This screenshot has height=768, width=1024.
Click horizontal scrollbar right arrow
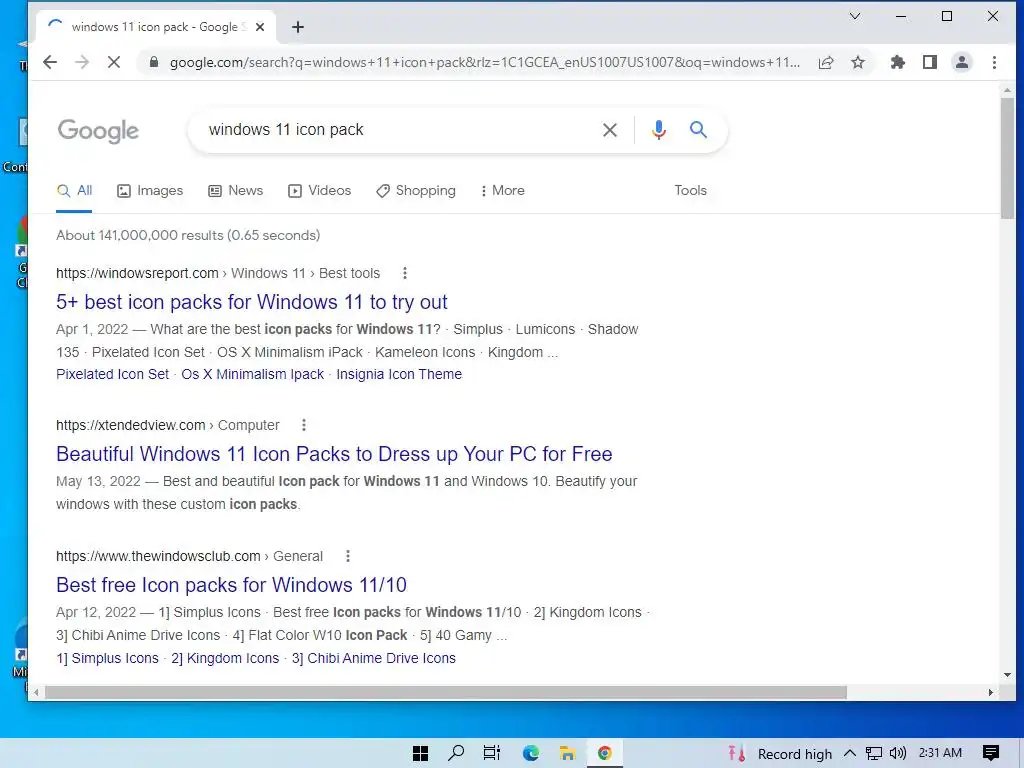tap(991, 692)
